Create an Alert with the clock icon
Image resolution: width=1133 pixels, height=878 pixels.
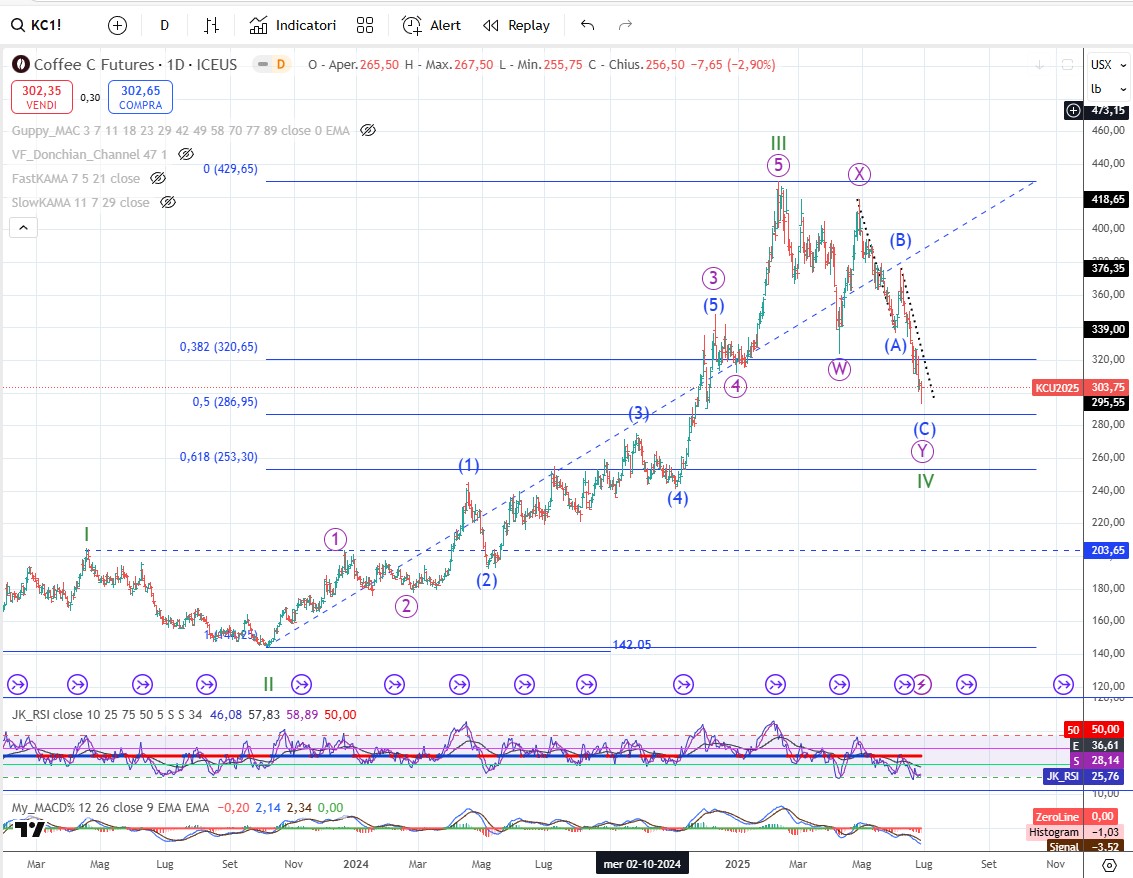(x=431, y=25)
